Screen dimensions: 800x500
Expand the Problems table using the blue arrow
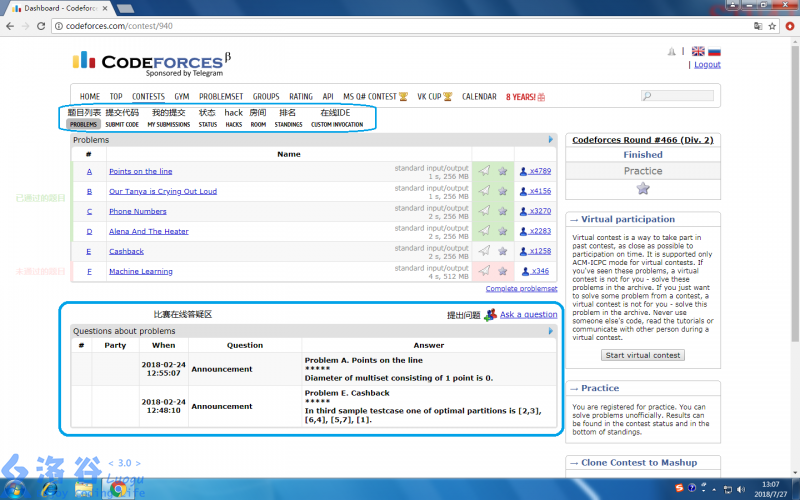[550, 140]
